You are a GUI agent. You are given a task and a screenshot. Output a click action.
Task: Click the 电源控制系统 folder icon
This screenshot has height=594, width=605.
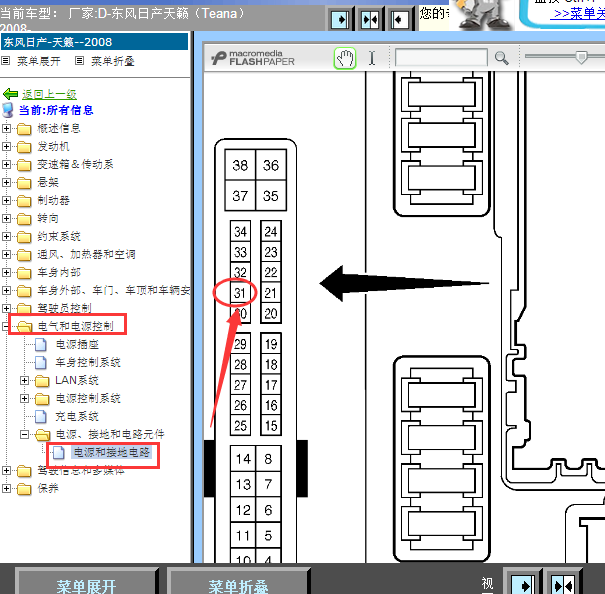click(x=42, y=399)
